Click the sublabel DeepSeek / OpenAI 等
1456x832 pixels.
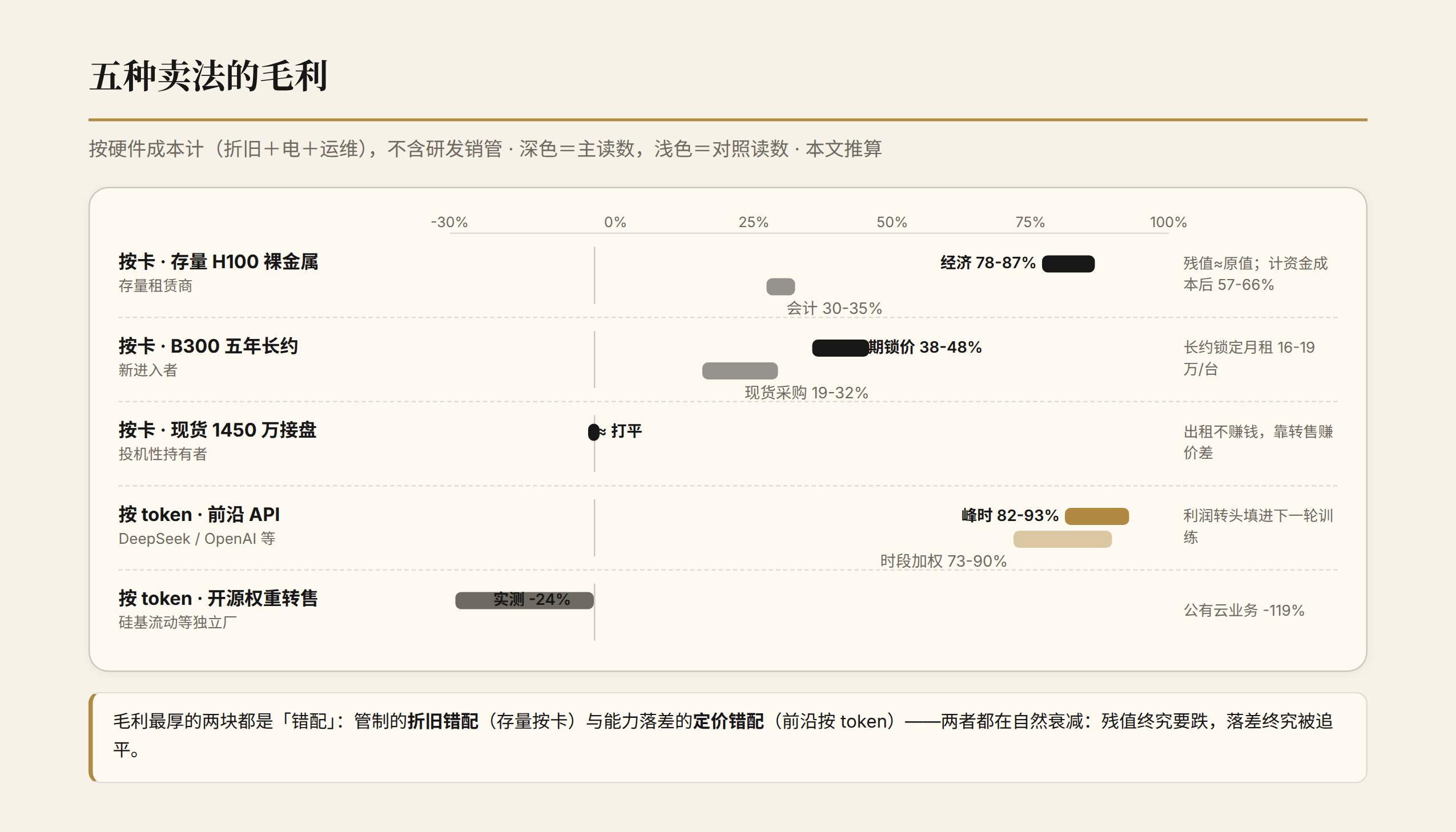coord(196,538)
